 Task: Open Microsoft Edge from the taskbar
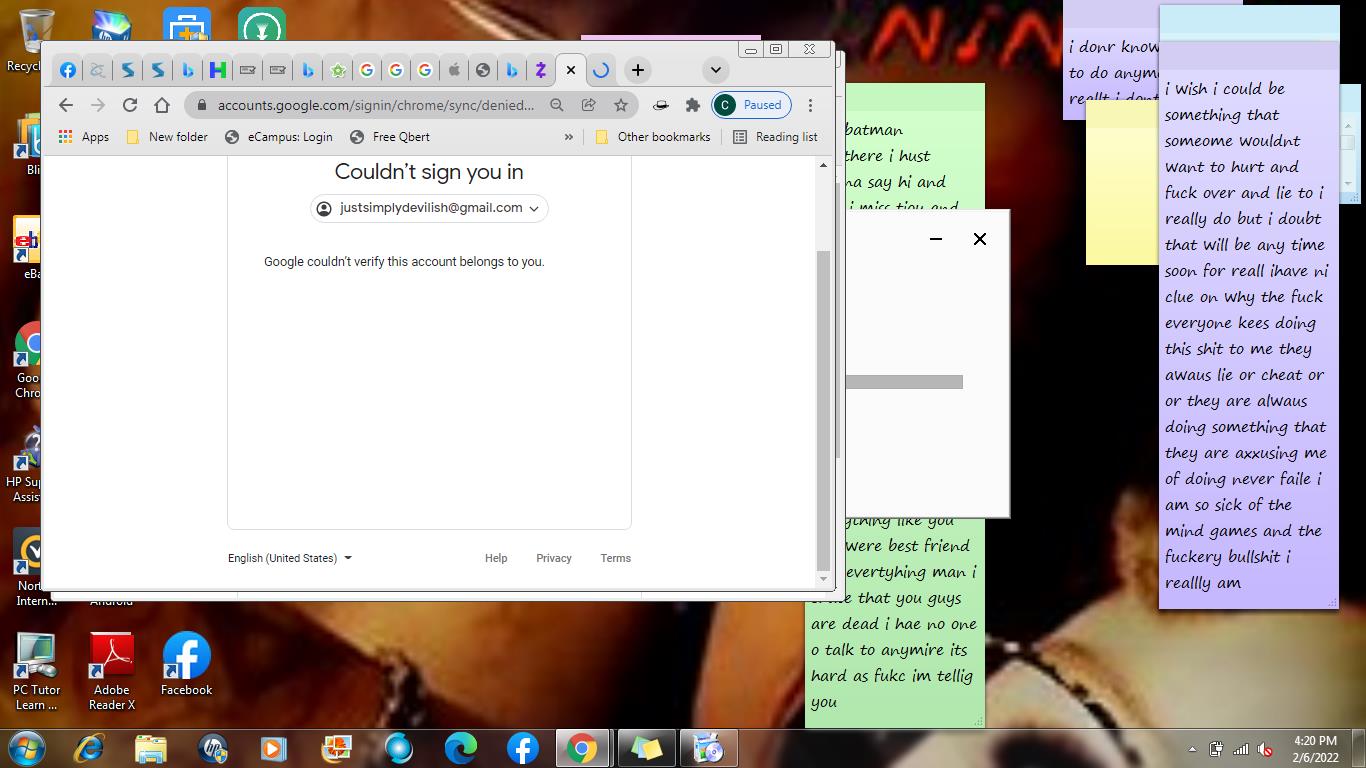460,748
